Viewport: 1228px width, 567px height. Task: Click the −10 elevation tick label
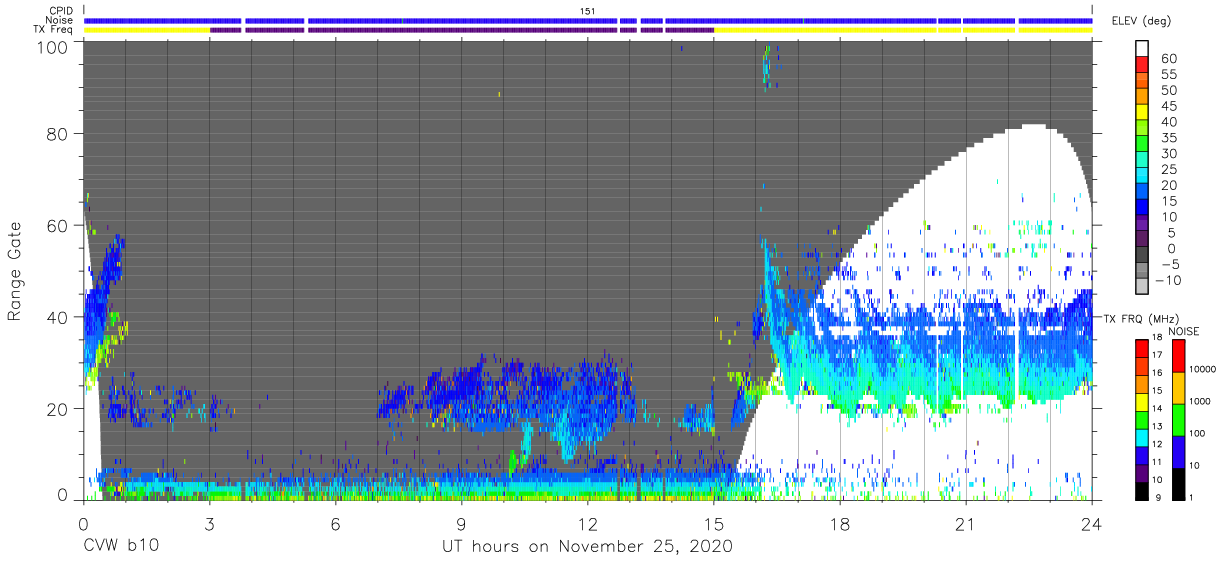[x=1166, y=279]
